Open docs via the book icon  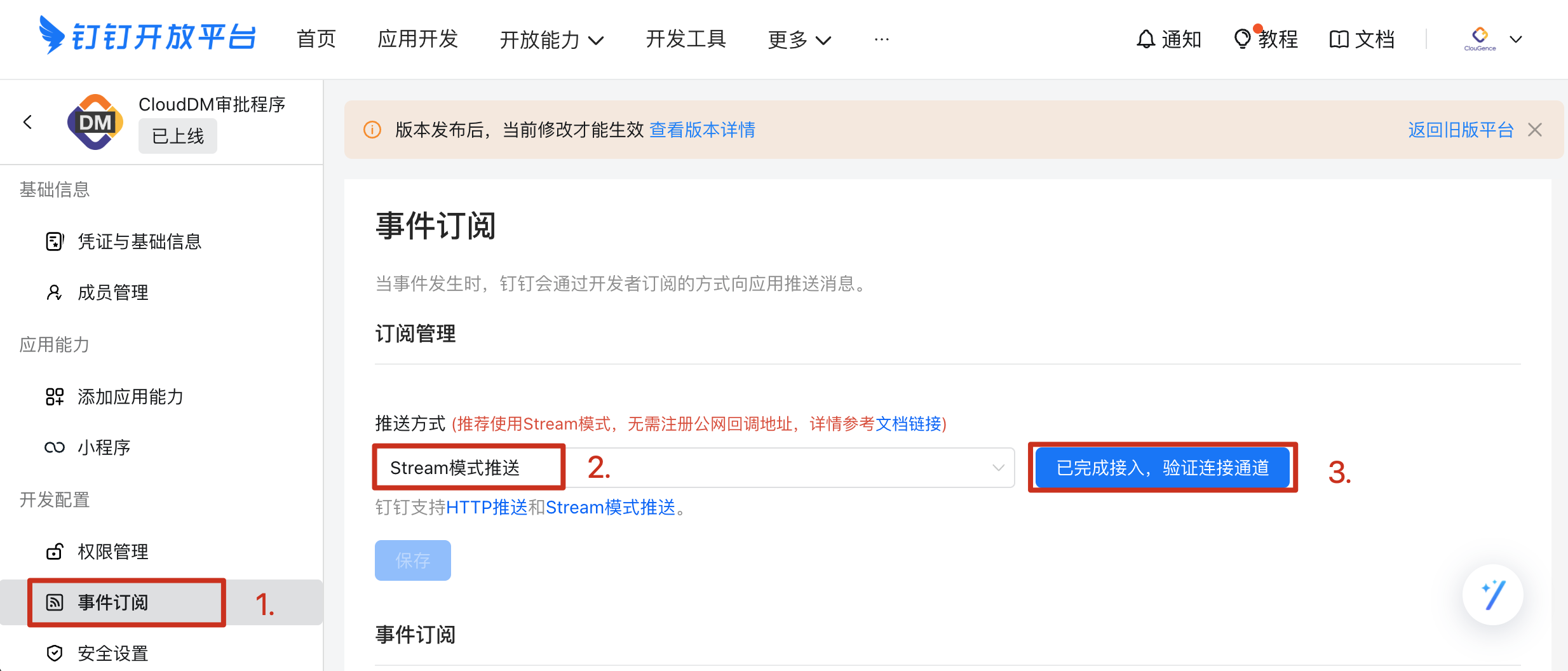[x=1339, y=39]
